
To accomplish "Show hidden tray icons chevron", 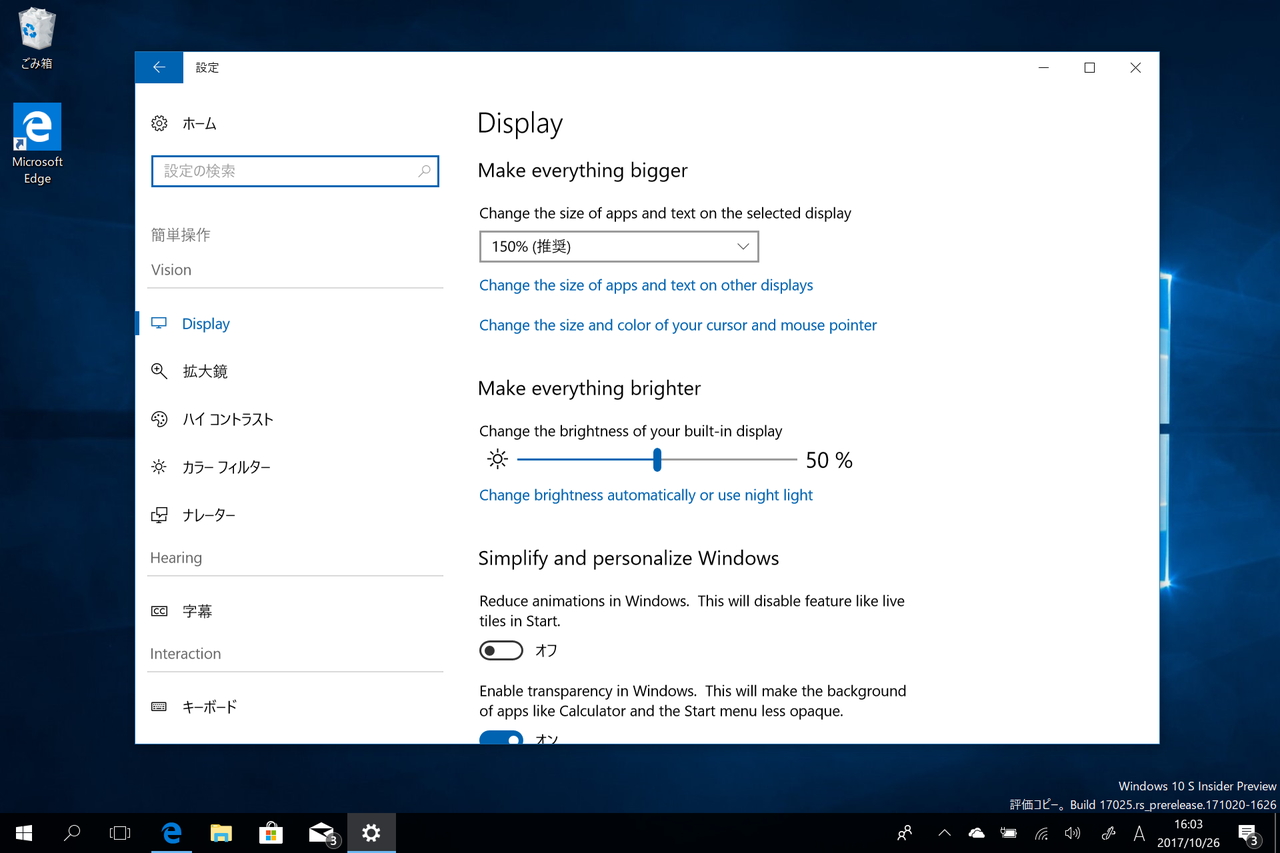I will pos(944,833).
